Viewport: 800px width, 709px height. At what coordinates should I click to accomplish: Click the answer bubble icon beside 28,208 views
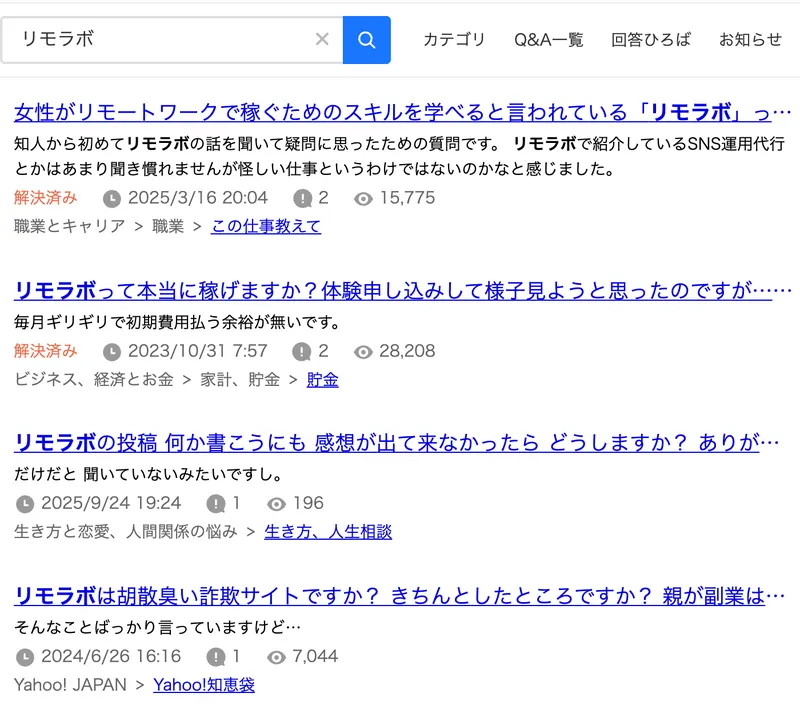click(302, 351)
